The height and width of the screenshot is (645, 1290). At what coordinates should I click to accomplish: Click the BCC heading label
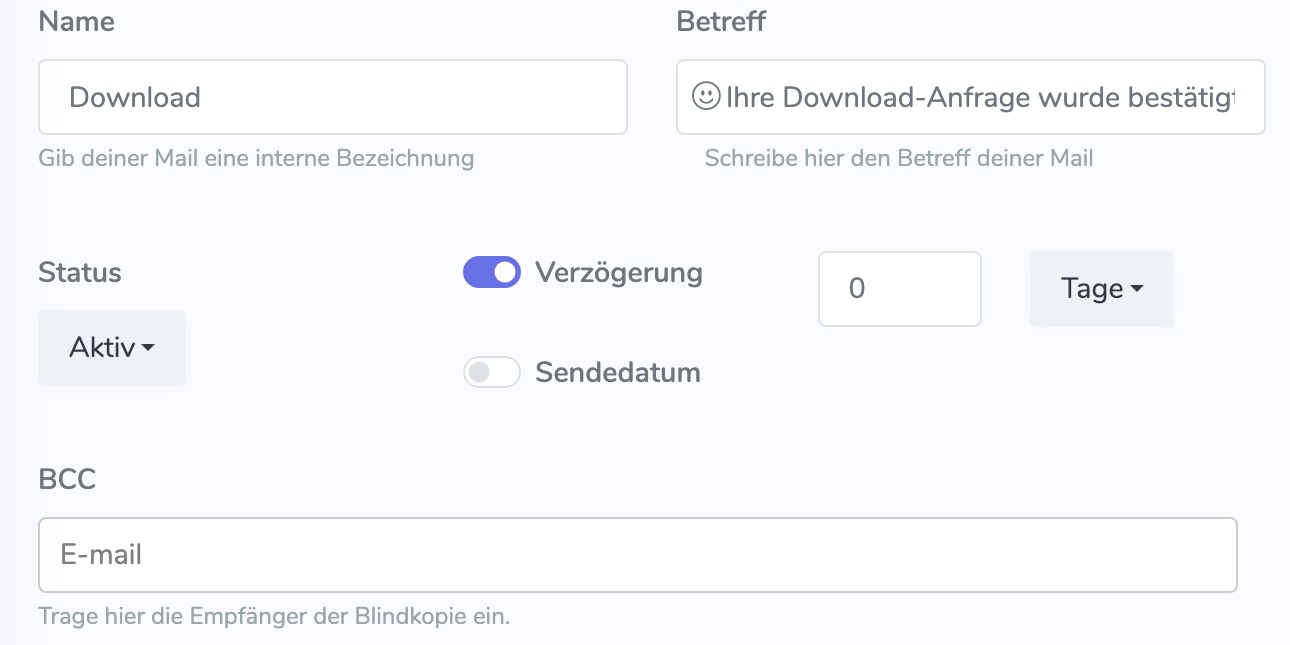click(67, 479)
